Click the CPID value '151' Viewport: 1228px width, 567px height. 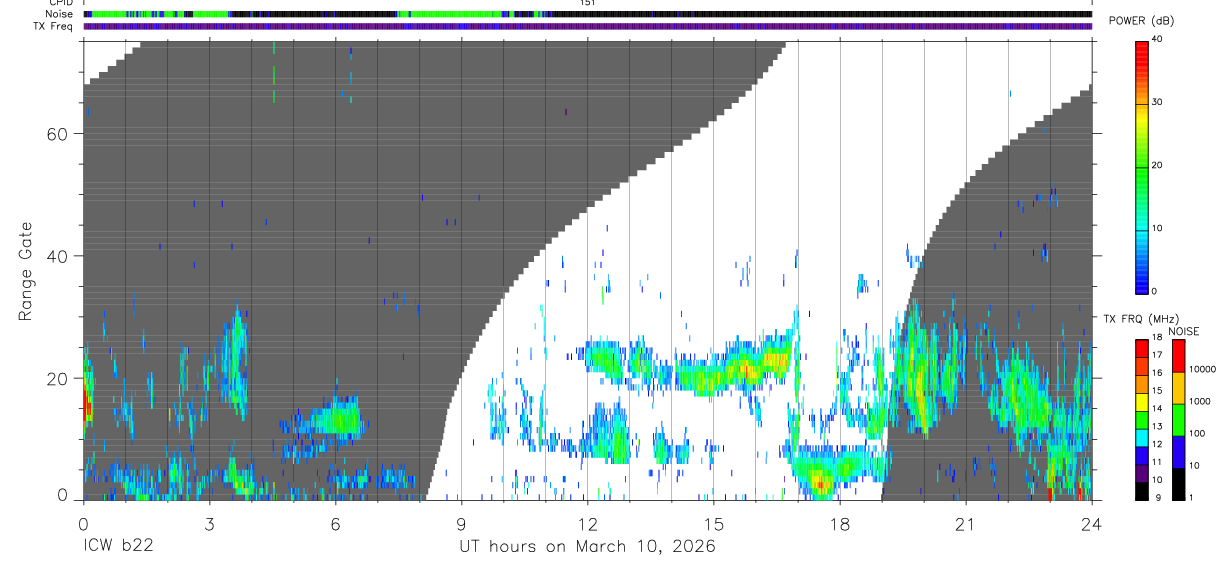pyautogui.click(x=588, y=3)
